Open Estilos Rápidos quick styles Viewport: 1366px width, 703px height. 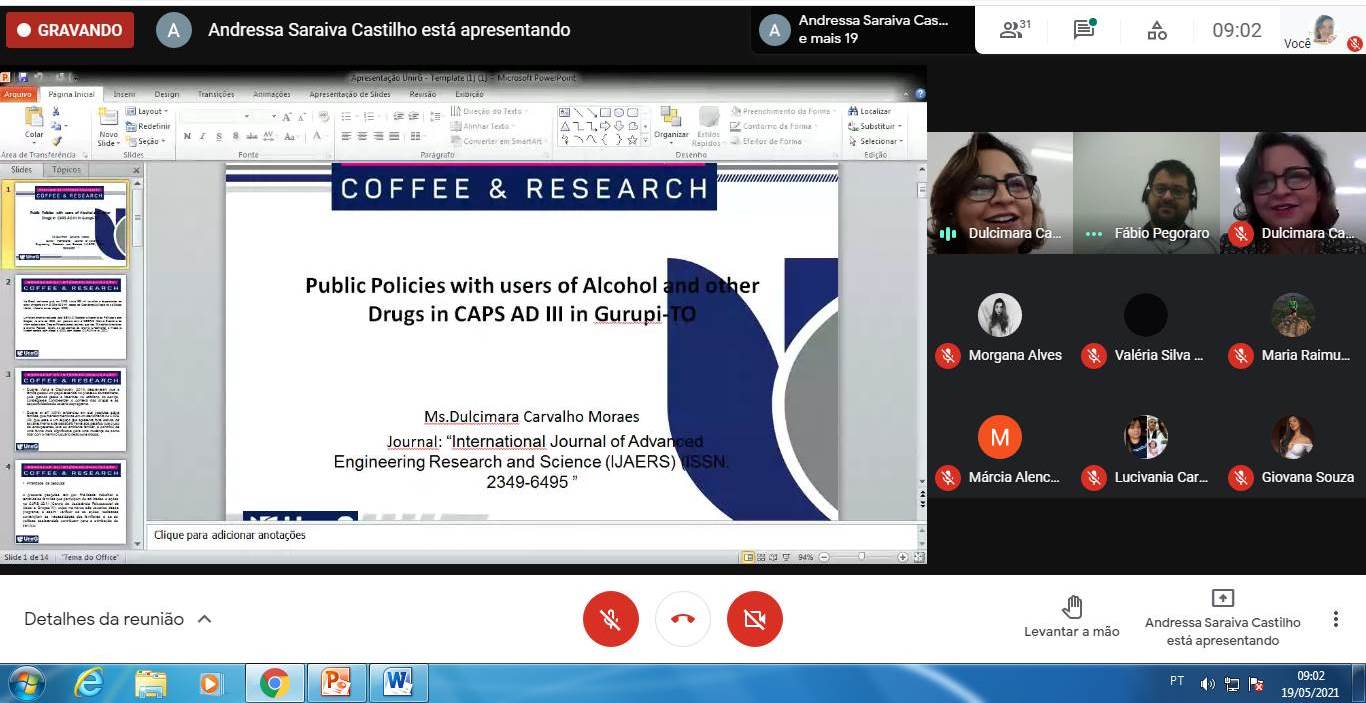tap(709, 126)
